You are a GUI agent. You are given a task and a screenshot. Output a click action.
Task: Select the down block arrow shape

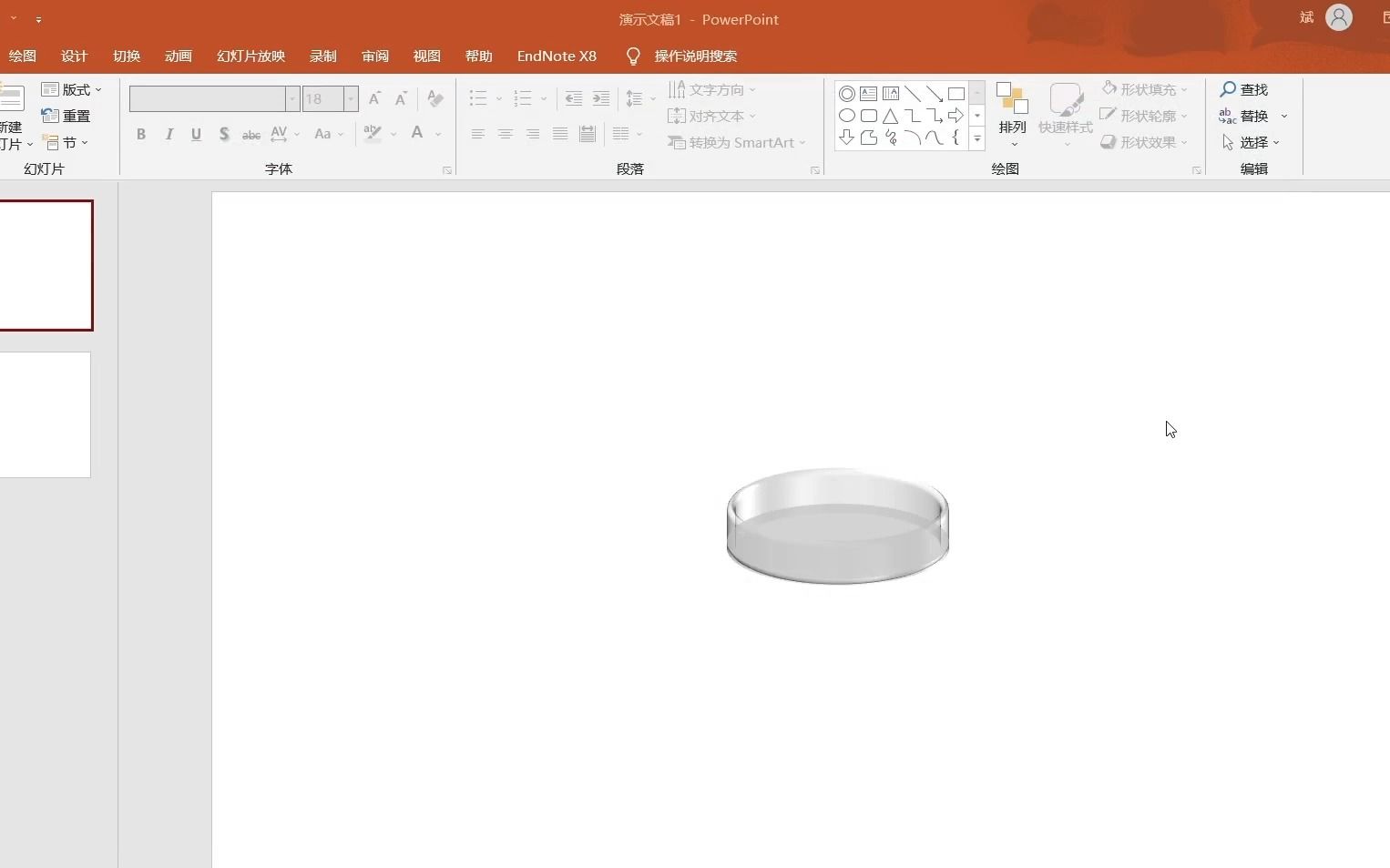847,138
